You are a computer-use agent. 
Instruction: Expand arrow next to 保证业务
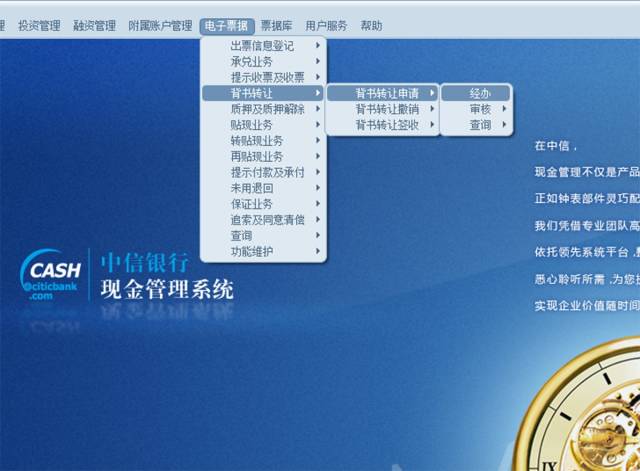(x=318, y=203)
